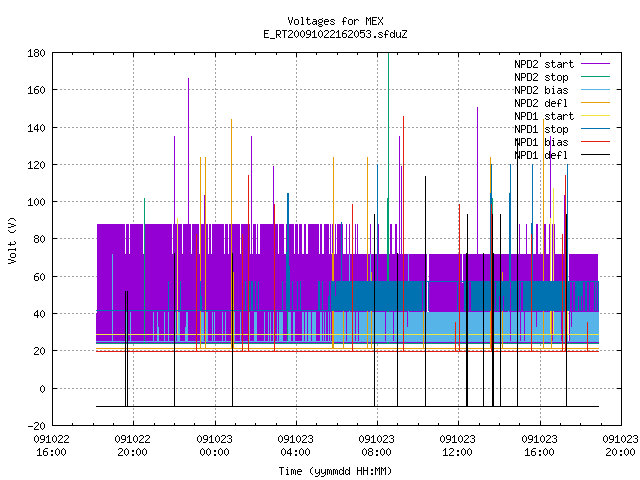This screenshot has width=640, height=480.
Task: Click the y-axis tick label 140
Action: 36,128
